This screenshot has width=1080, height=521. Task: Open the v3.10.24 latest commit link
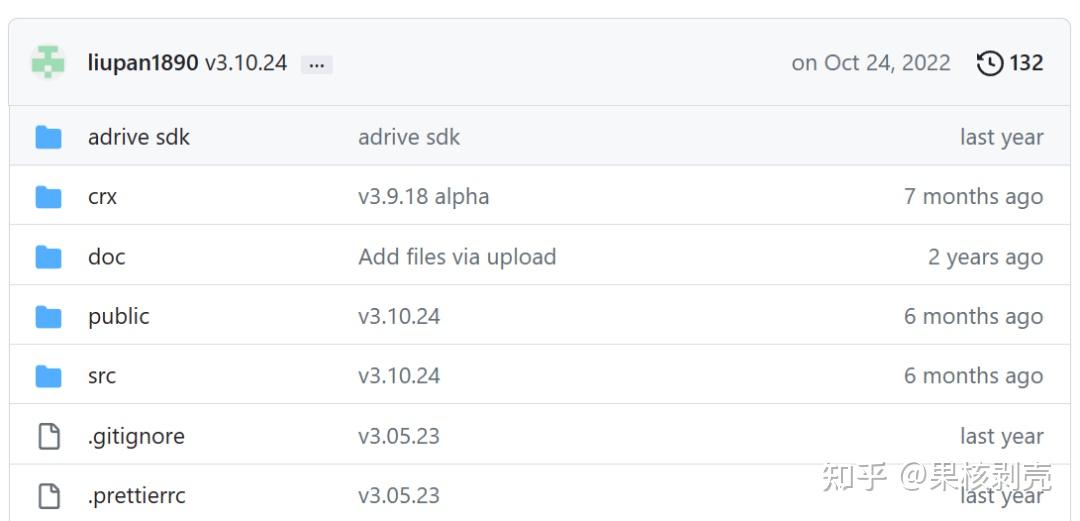point(246,63)
